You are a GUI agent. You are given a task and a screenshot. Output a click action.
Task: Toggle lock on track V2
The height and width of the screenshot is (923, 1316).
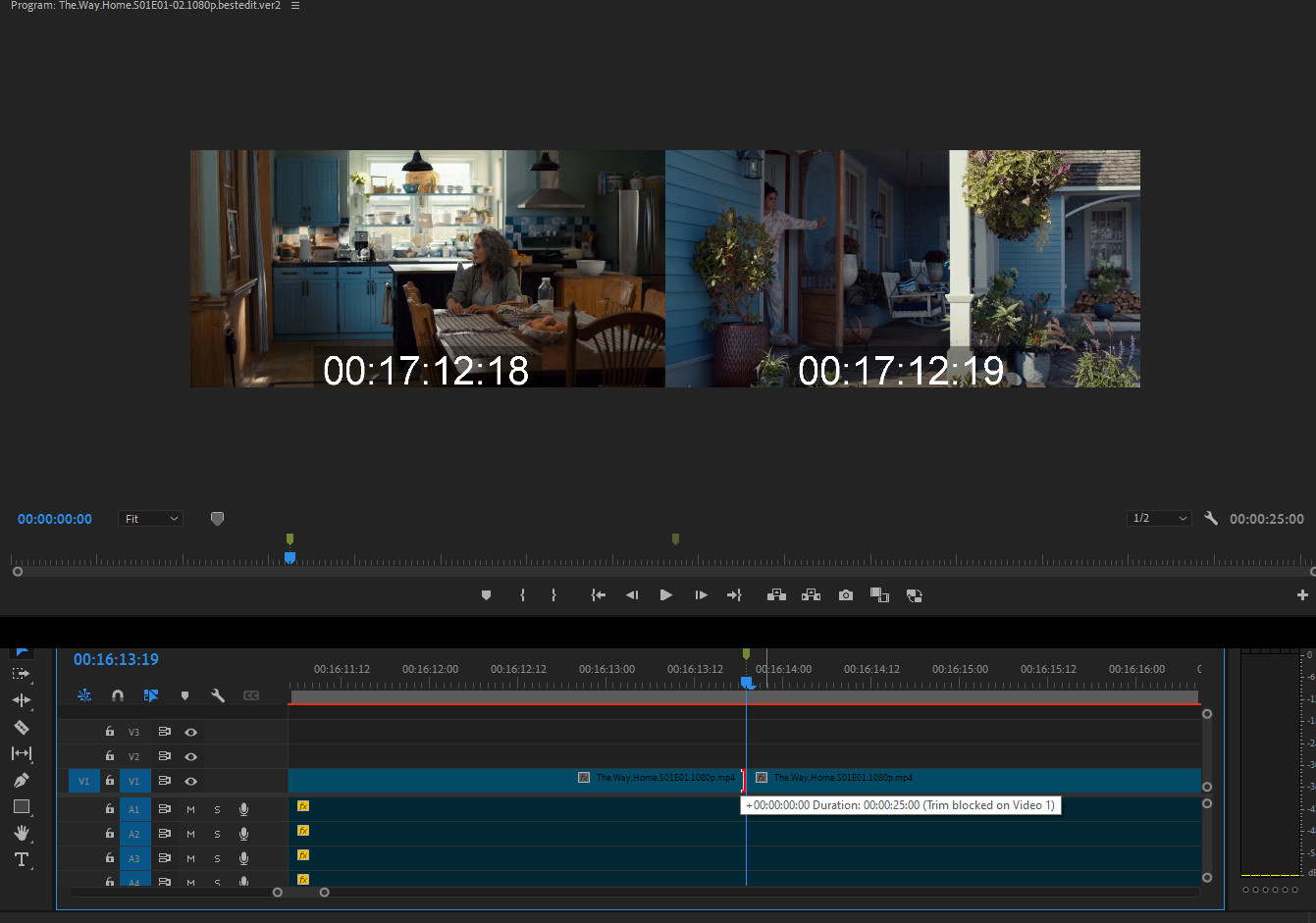(x=110, y=756)
